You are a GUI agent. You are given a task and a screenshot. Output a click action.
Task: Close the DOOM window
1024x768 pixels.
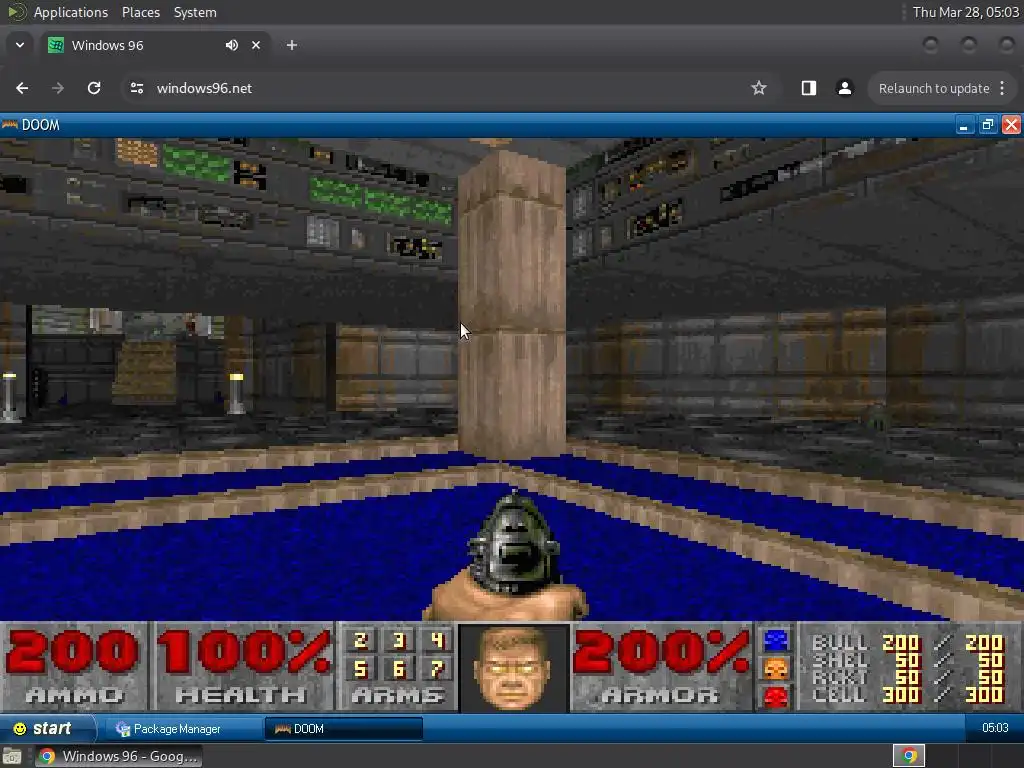tap(1011, 125)
